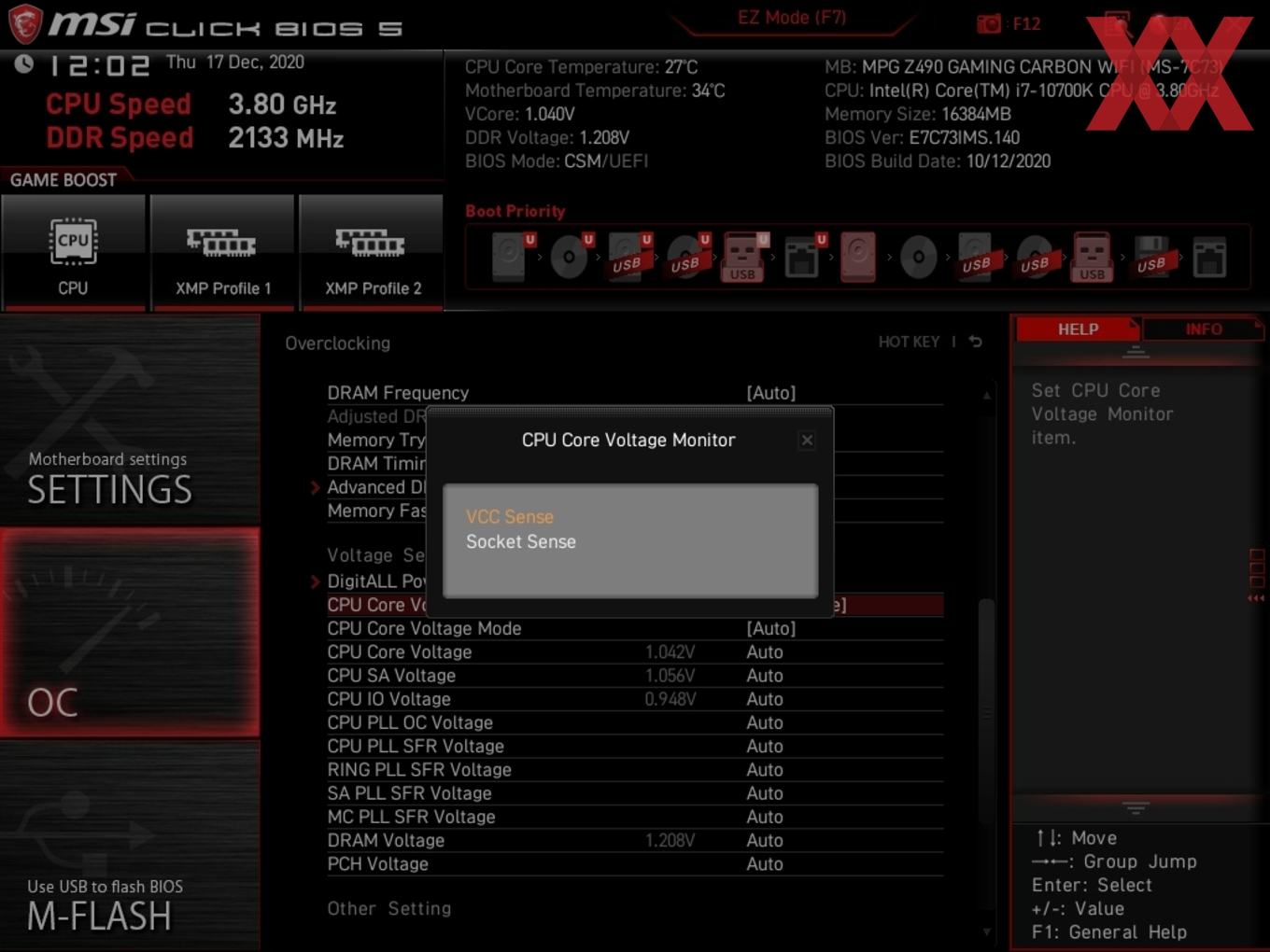This screenshot has width=1270, height=952.
Task: Edit the PCH Voltage Auto field
Action: 765,863
